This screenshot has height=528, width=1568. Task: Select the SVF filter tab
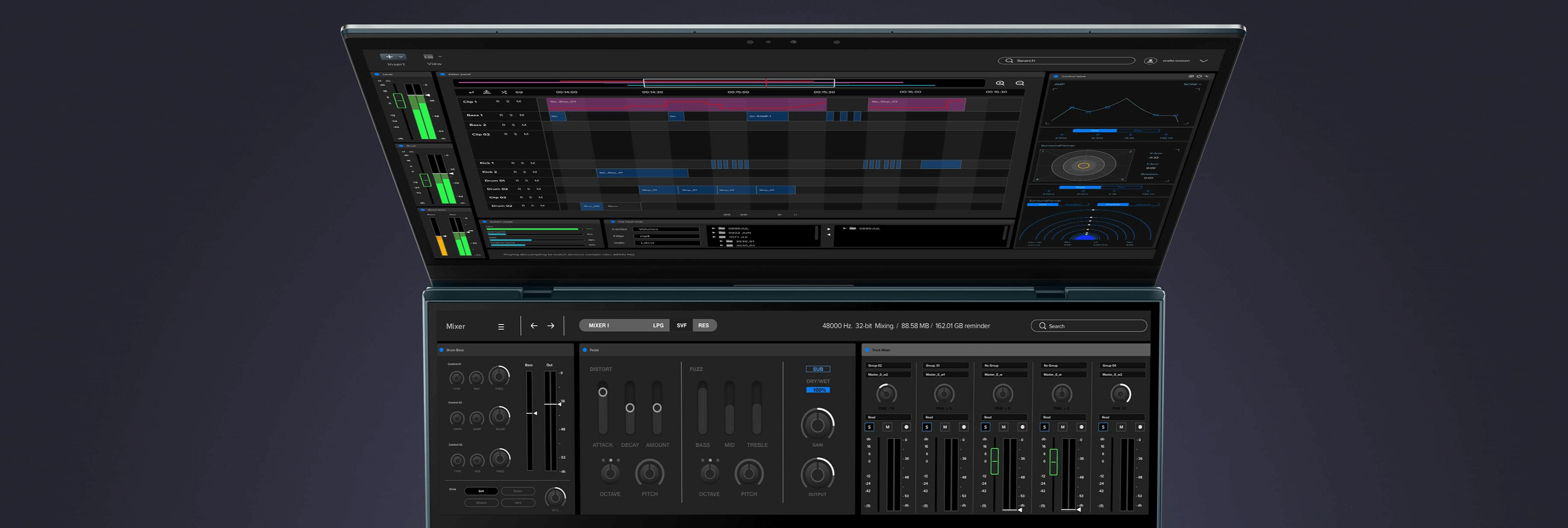(x=682, y=325)
